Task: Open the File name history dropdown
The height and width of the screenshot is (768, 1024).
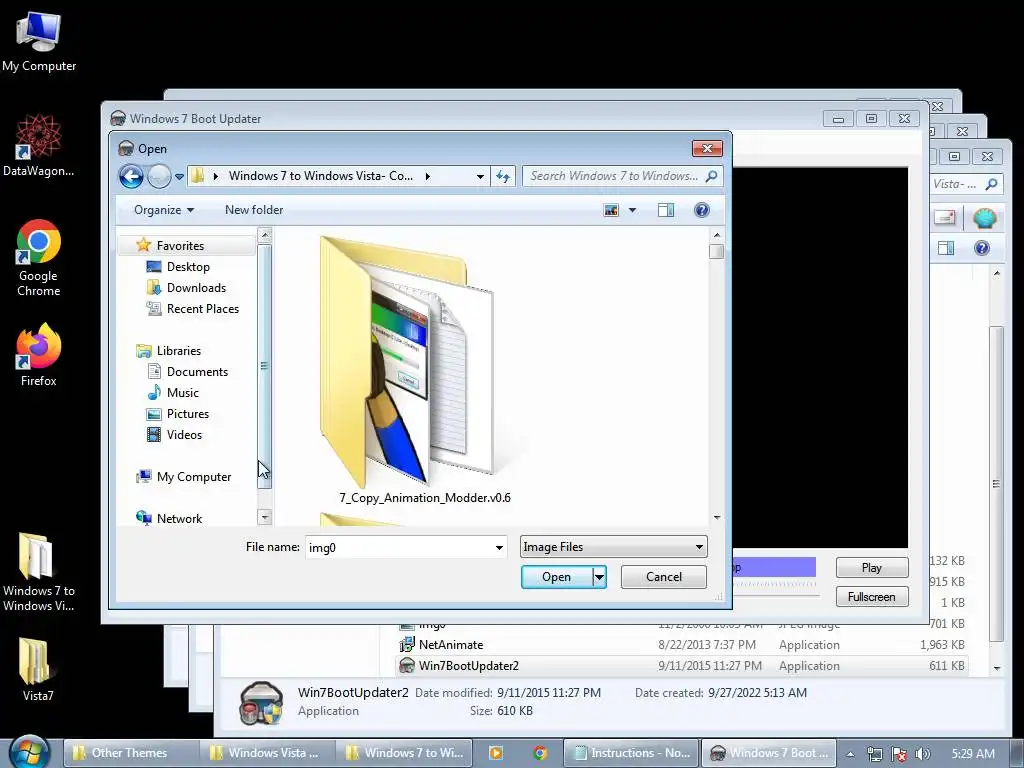Action: pyautogui.click(x=499, y=547)
